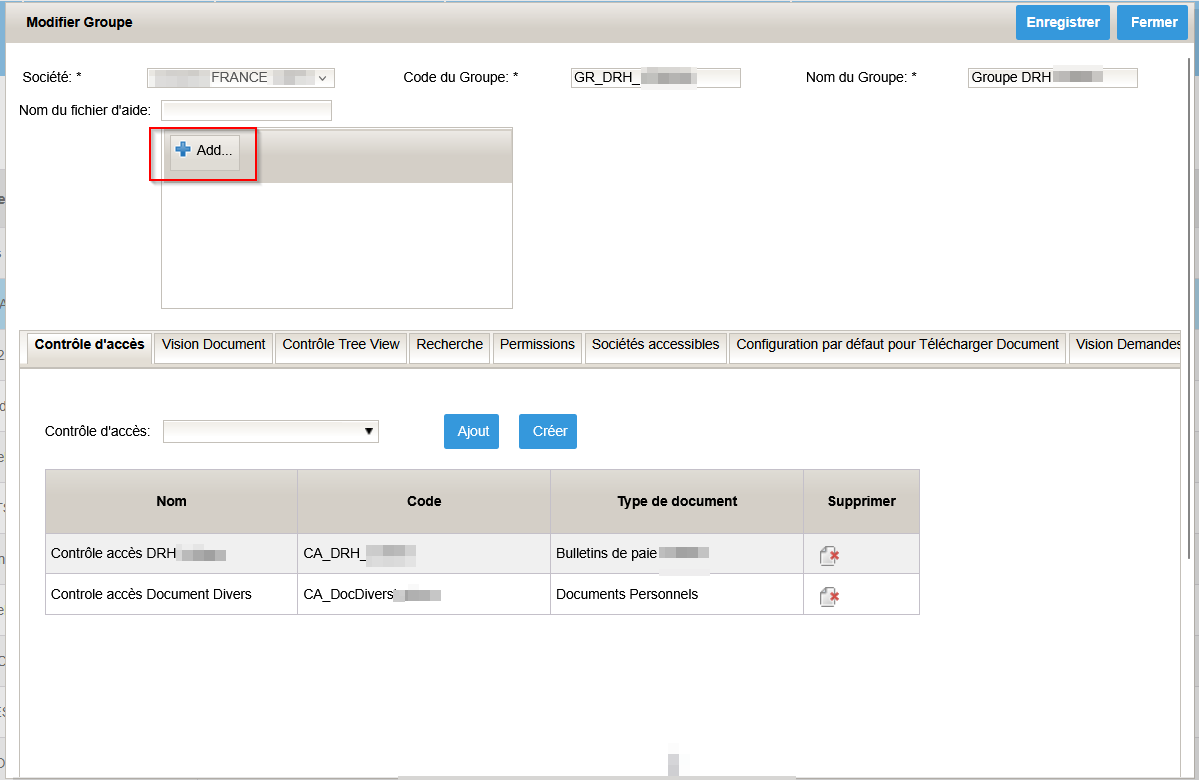Click the Fermer button
Image resolution: width=1199 pixels, height=780 pixels.
[1152, 21]
